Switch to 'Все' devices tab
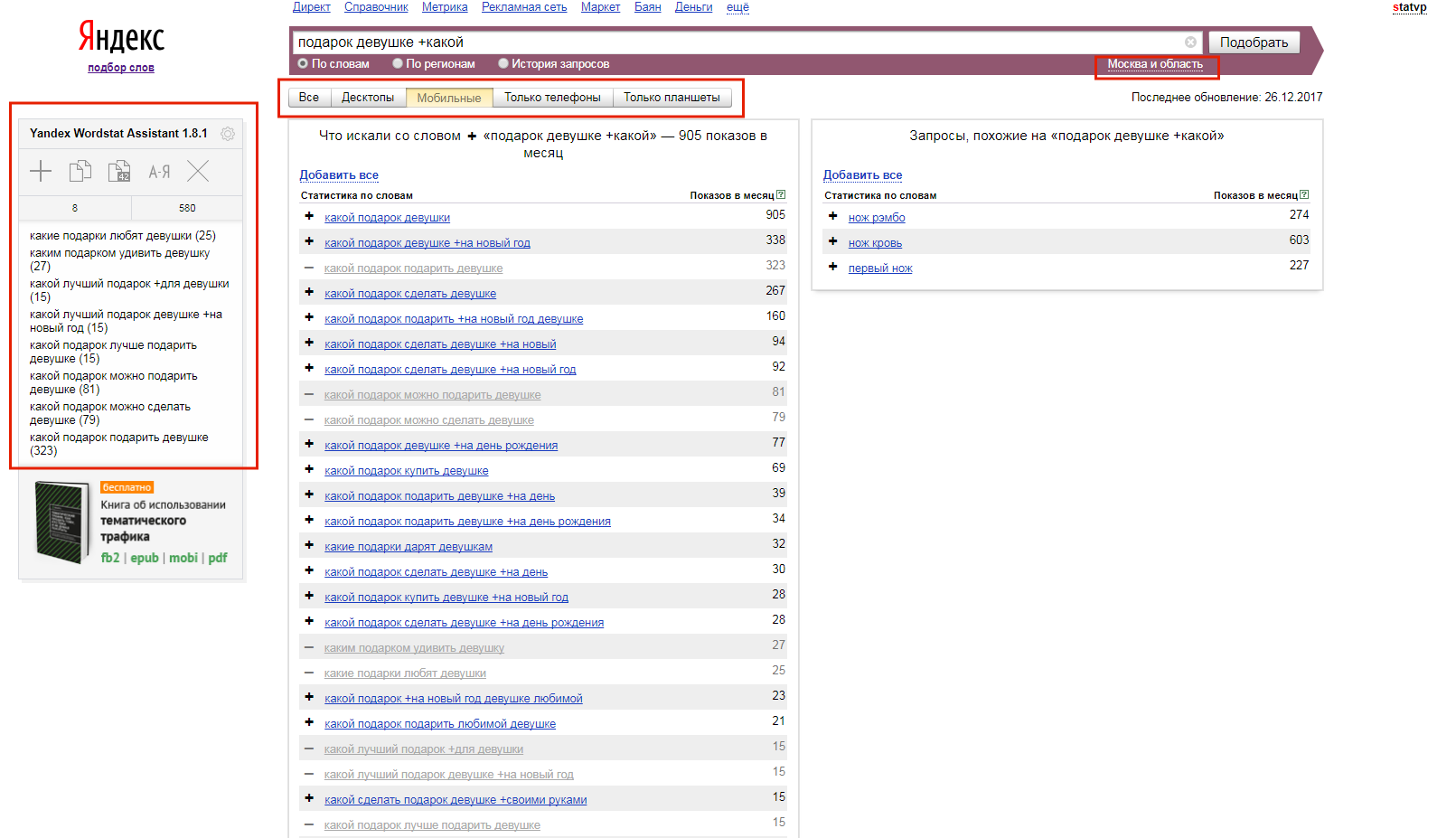The image size is (1456, 838). tap(309, 98)
